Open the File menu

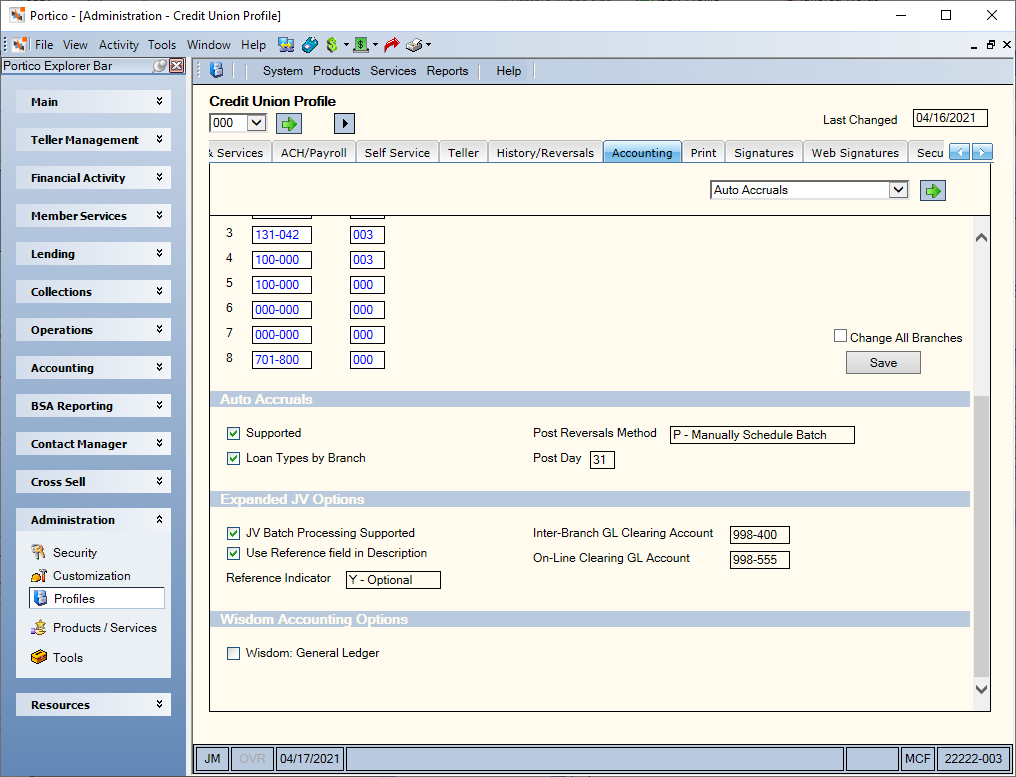(x=44, y=45)
